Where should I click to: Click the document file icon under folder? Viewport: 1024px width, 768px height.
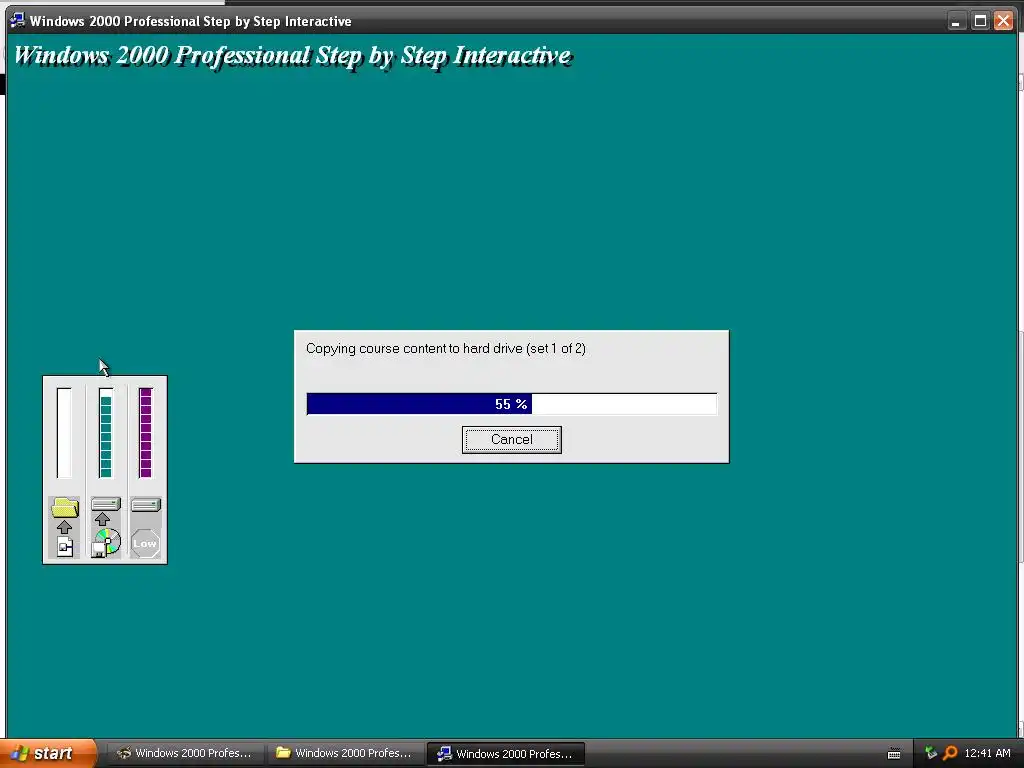coord(65,547)
